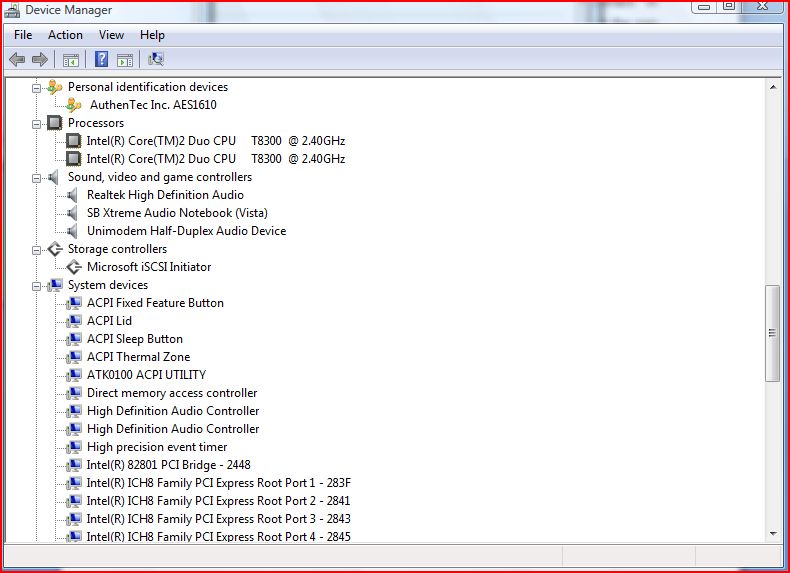Select Unimodem Half-Duplex Audio Device text

pyautogui.click(x=186, y=231)
